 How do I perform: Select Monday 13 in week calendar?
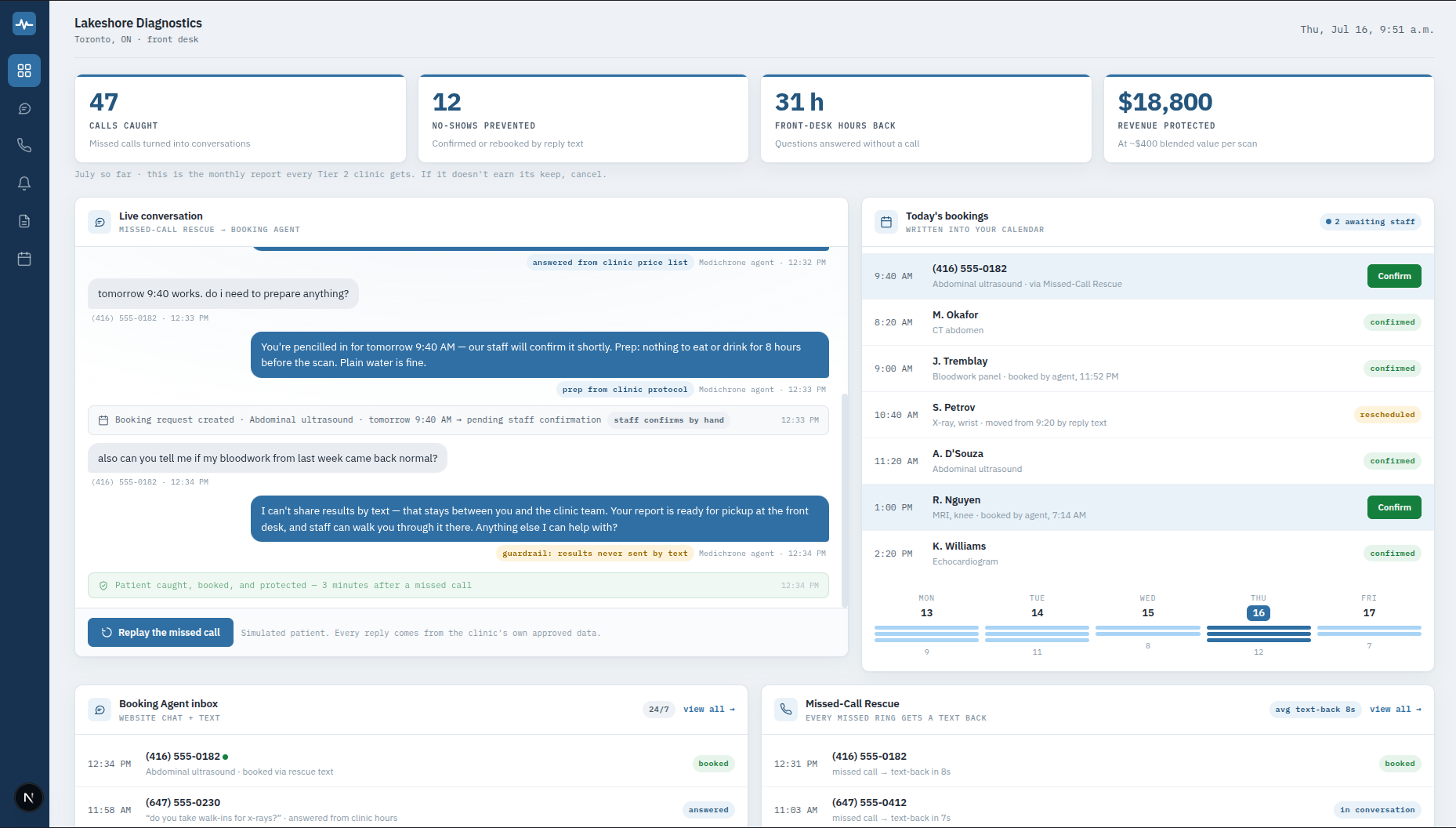pos(926,624)
